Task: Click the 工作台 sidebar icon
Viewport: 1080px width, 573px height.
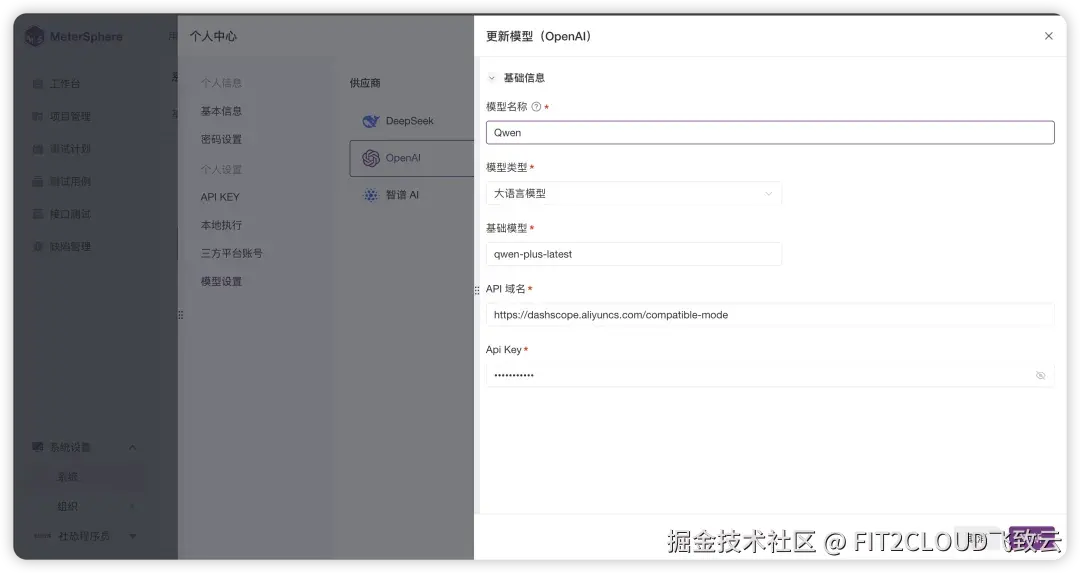Action: [38, 84]
